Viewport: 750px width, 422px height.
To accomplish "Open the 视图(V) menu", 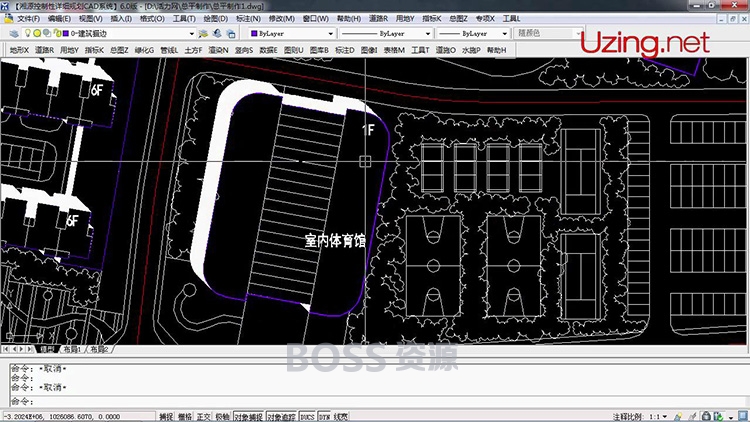I will (x=90, y=18).
